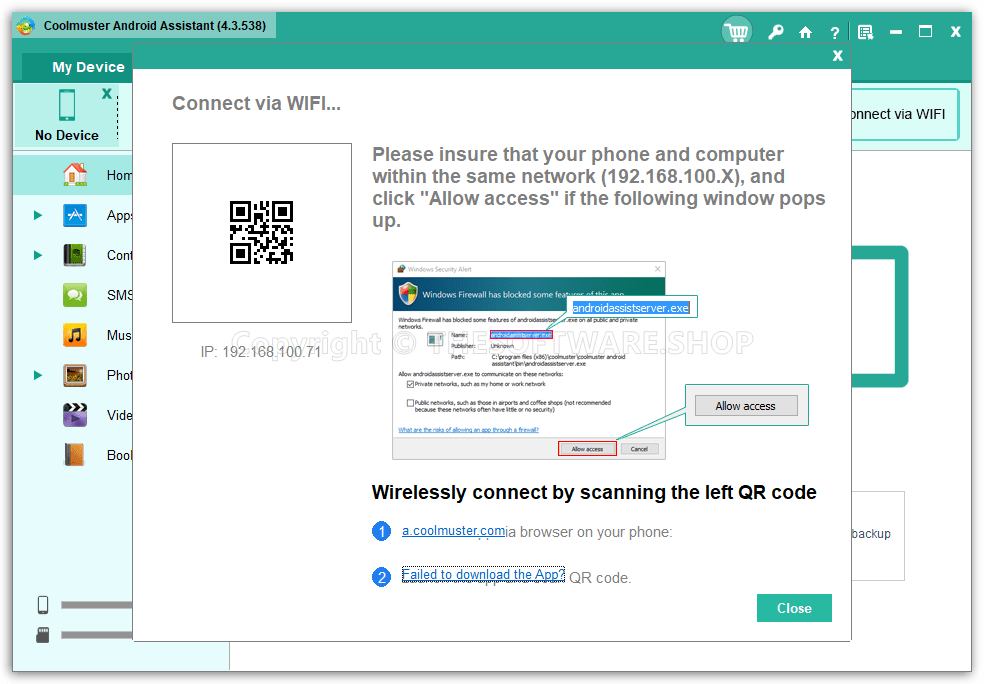Viewport: 984px width, 684px height.
Task: Expand the Contacts tree node arrow
Action: click(x=38, y=255)
